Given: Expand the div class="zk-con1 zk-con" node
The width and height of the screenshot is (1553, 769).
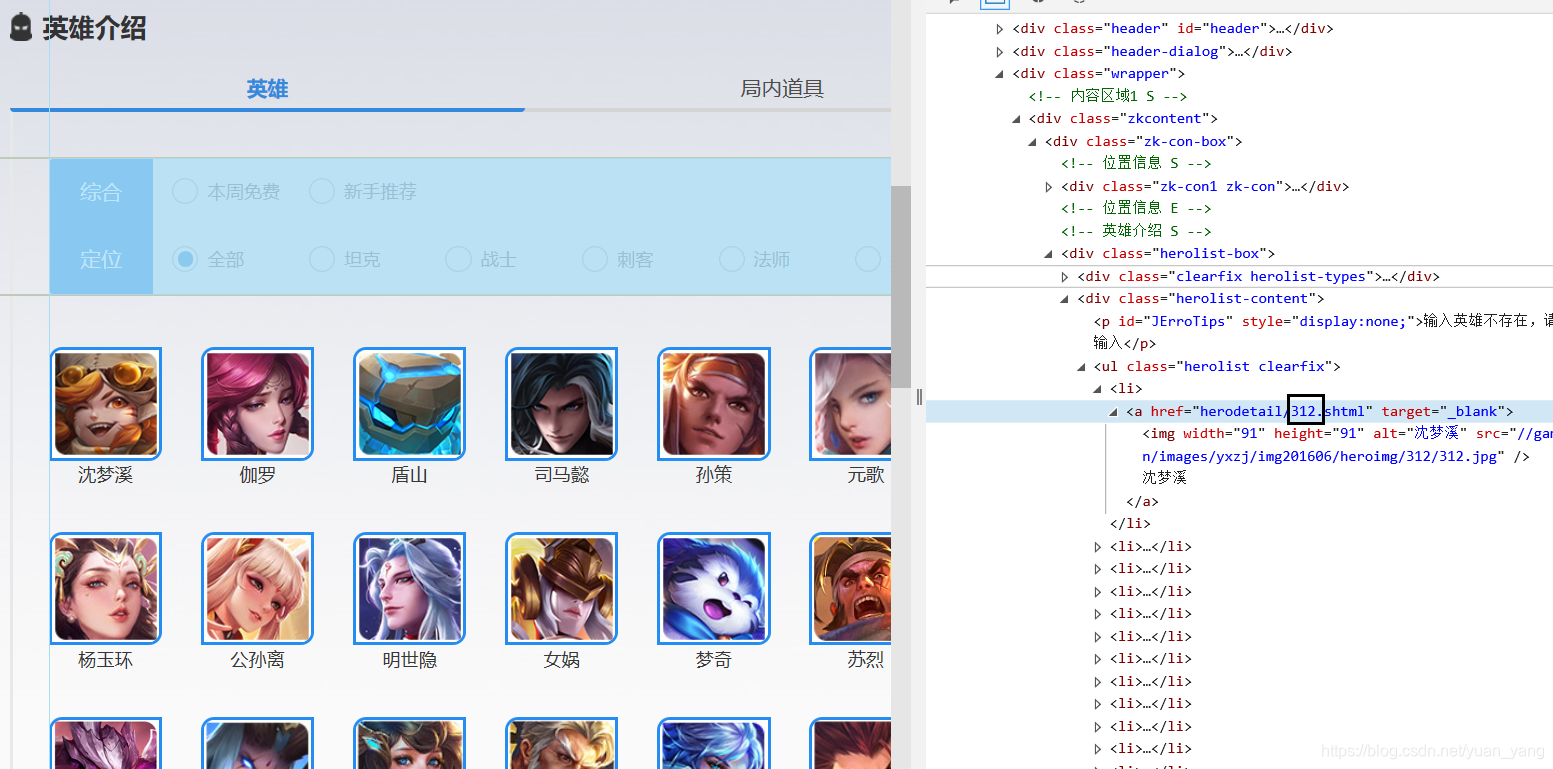Looking at the screenshot, I should click(x=1049, y=187).
